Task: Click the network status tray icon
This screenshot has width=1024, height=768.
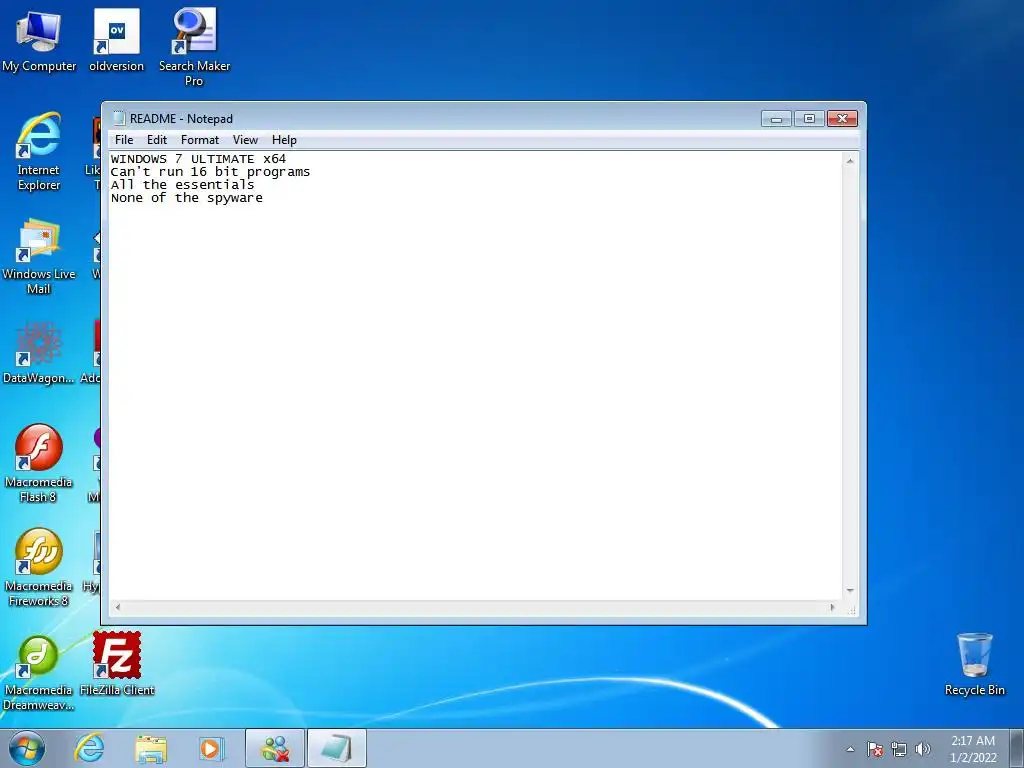Action: point(899,749)
